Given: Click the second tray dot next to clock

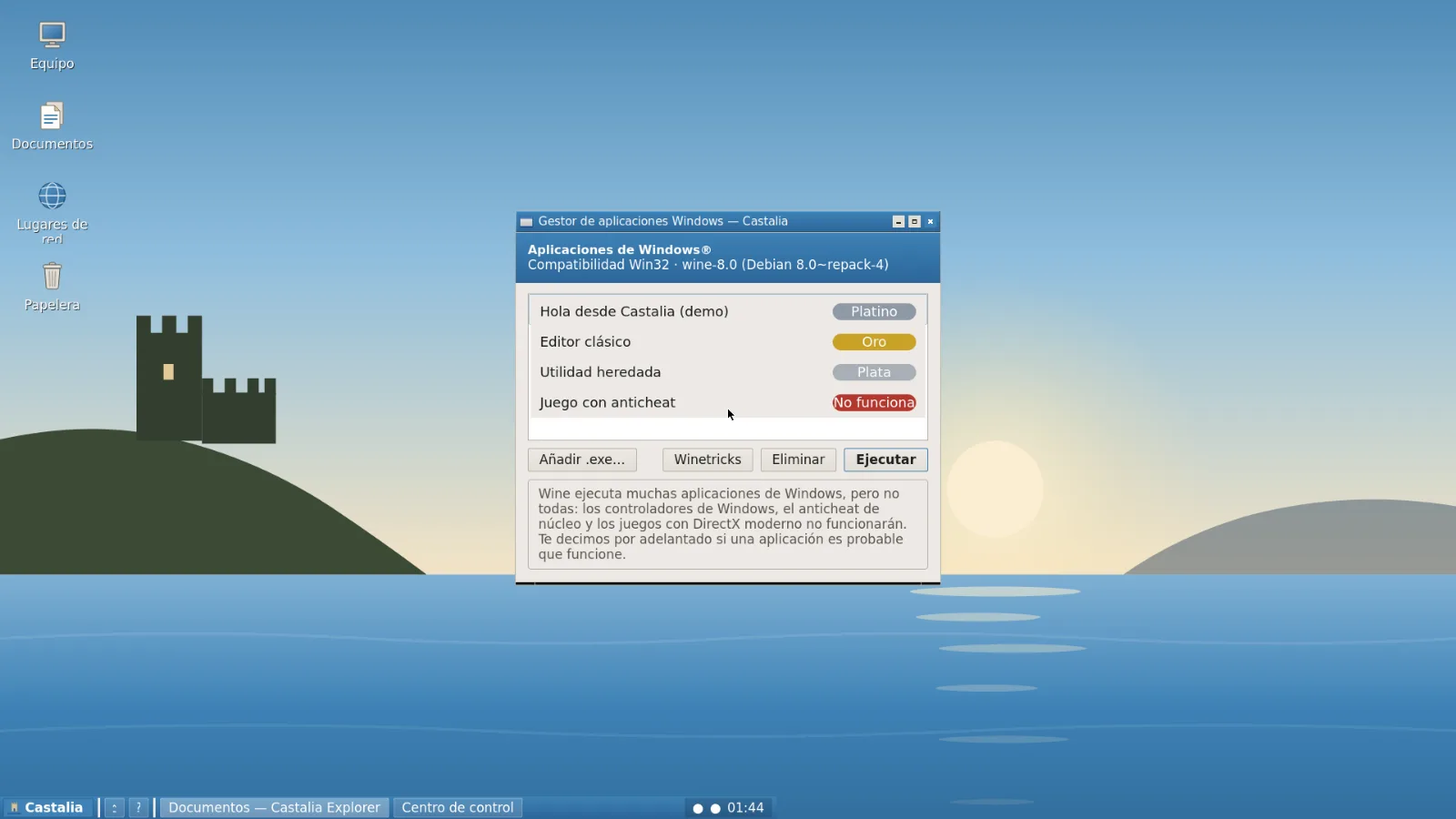Looking at the screenshot, I should click(x=715, y=808).
